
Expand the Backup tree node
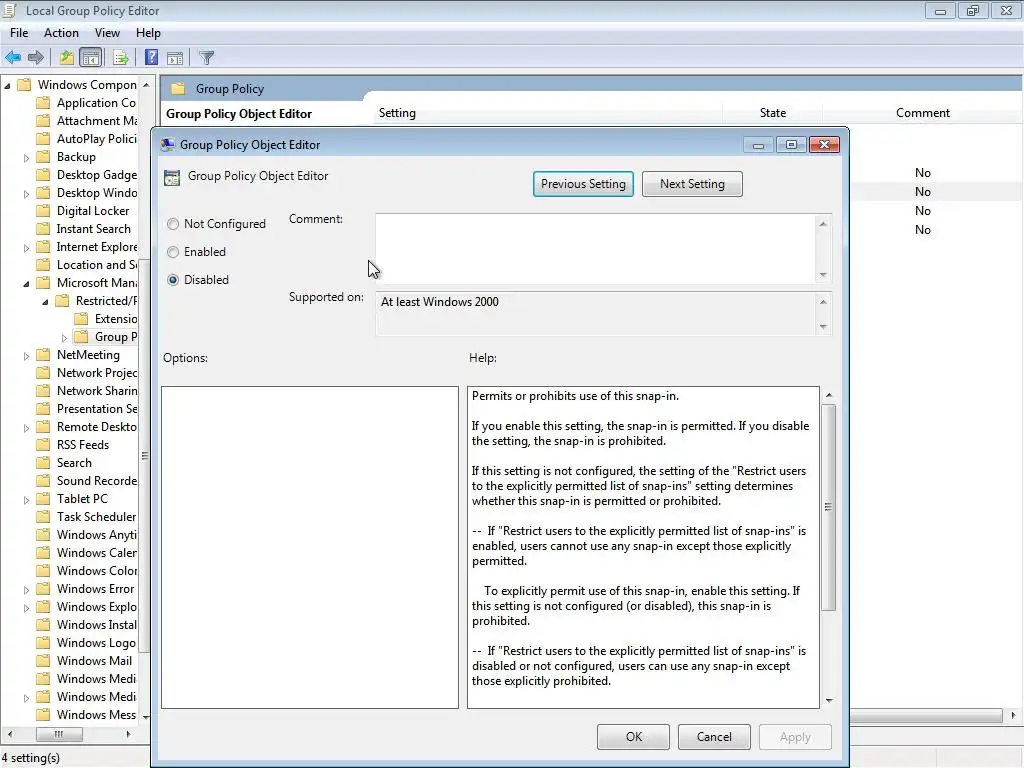(x=26, y=158)
